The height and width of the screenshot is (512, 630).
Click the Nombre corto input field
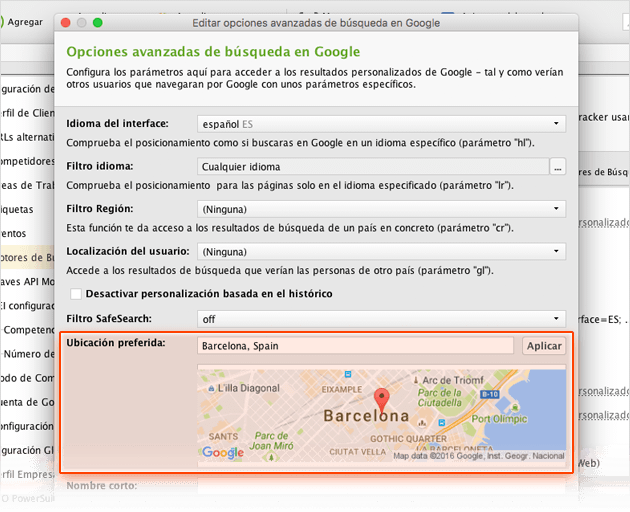pos(381,487)
